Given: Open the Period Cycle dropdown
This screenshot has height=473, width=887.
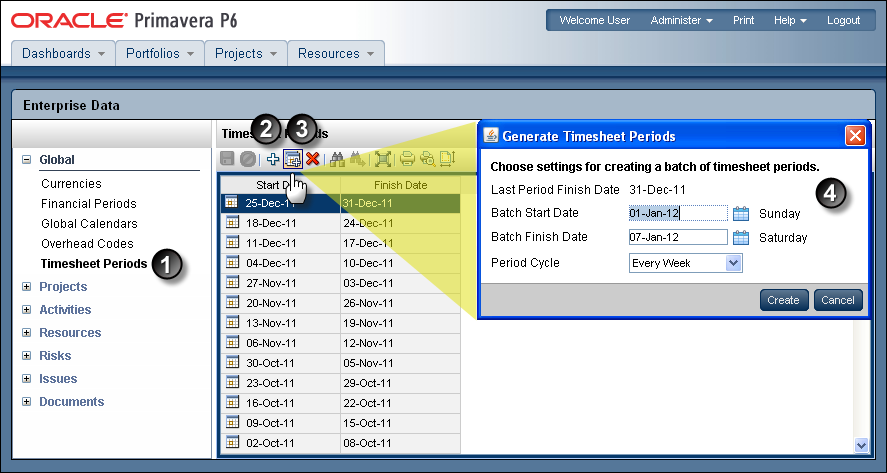Looking at the screenshot, I should [733, 263].
